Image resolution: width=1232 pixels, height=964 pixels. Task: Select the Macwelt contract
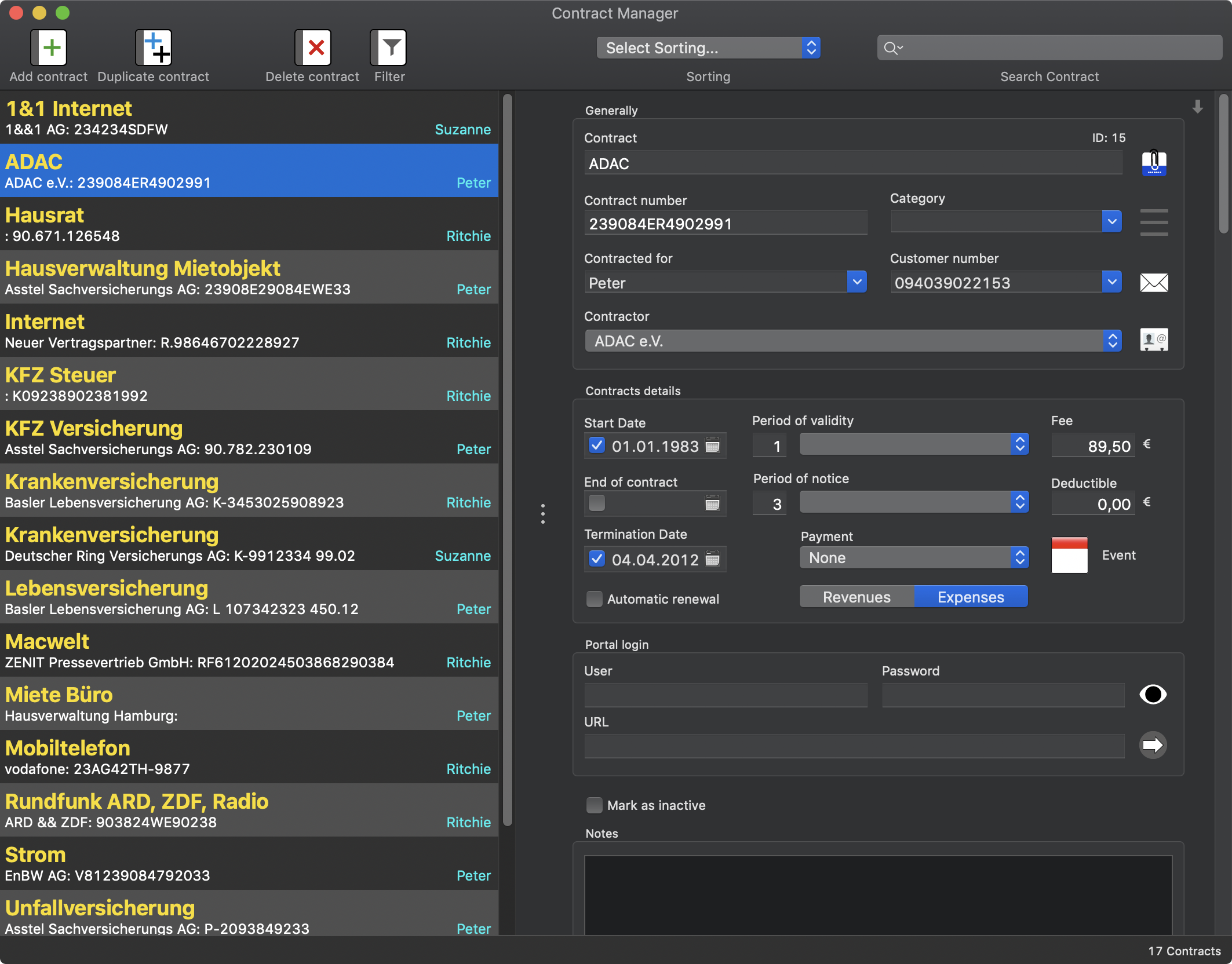[x=249, y=651]
